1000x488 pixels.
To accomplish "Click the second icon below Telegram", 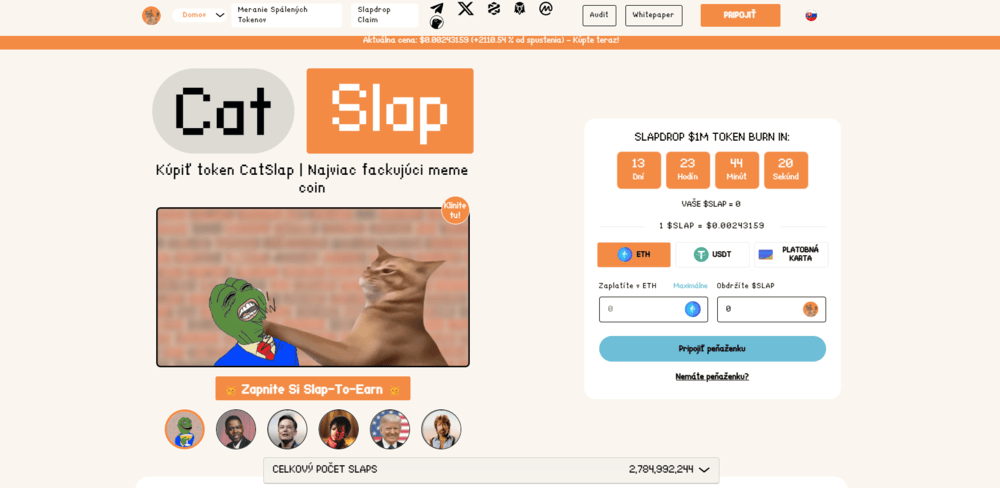I will 437,23.
